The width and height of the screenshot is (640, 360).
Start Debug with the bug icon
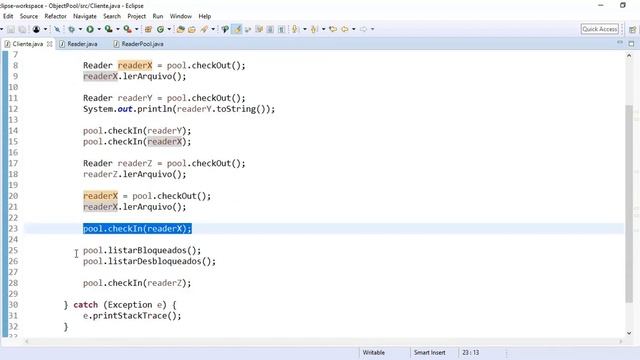pyautogui.click(x=71, y=29)
